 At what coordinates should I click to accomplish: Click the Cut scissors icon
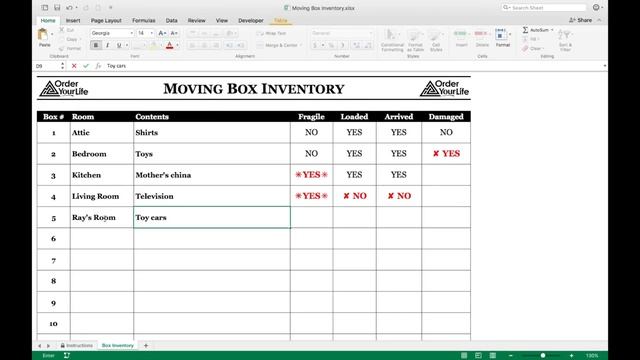coord(62,30)
